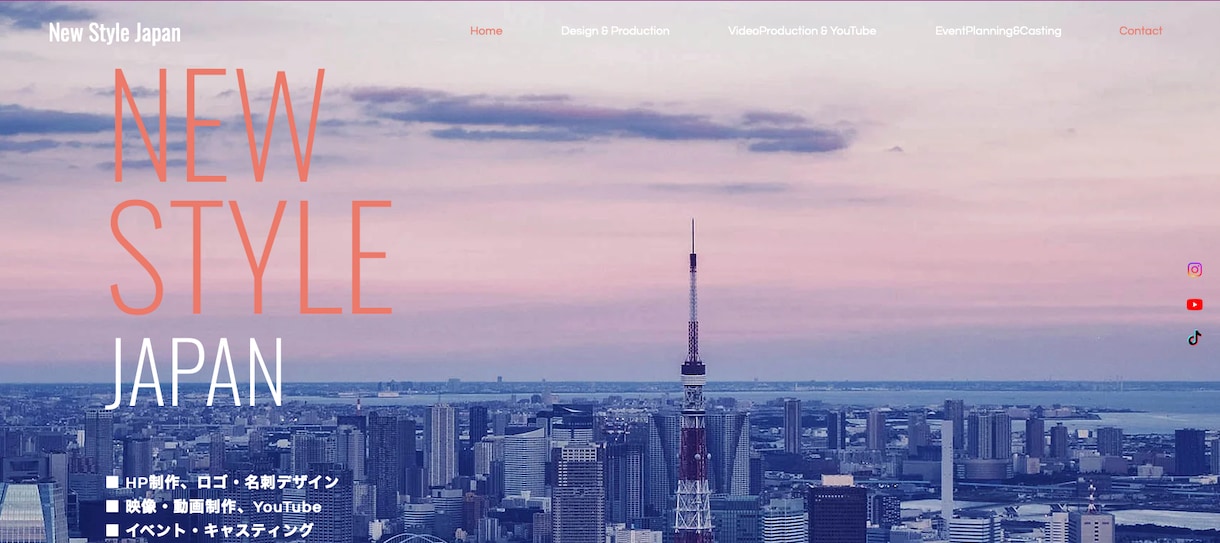Viewport: 1220px width, 543px height.
Task: Open VideoProduction & YouTube menu item
Action: (x=802, y=31)
